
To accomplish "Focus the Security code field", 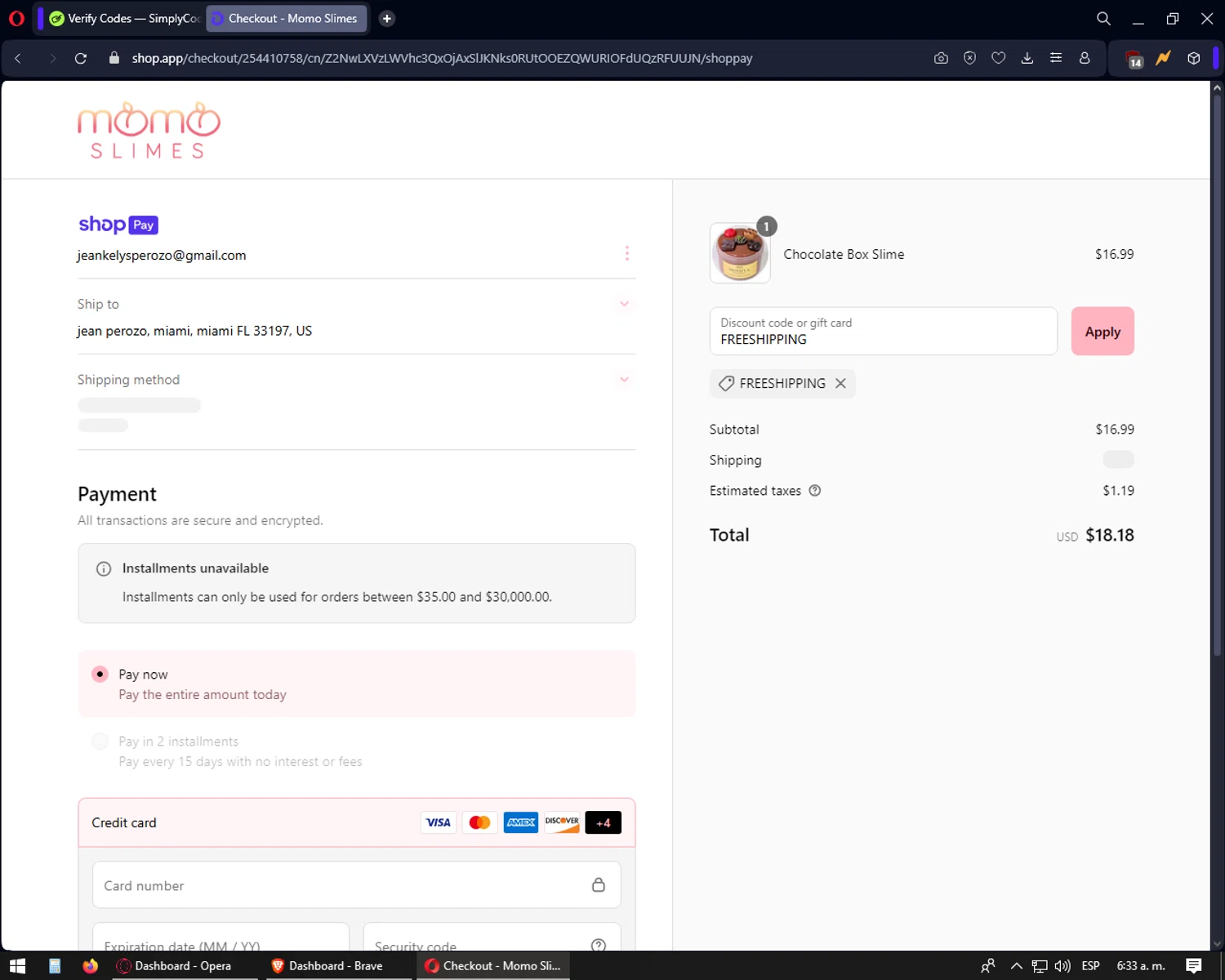I will (x=492, y=938).
